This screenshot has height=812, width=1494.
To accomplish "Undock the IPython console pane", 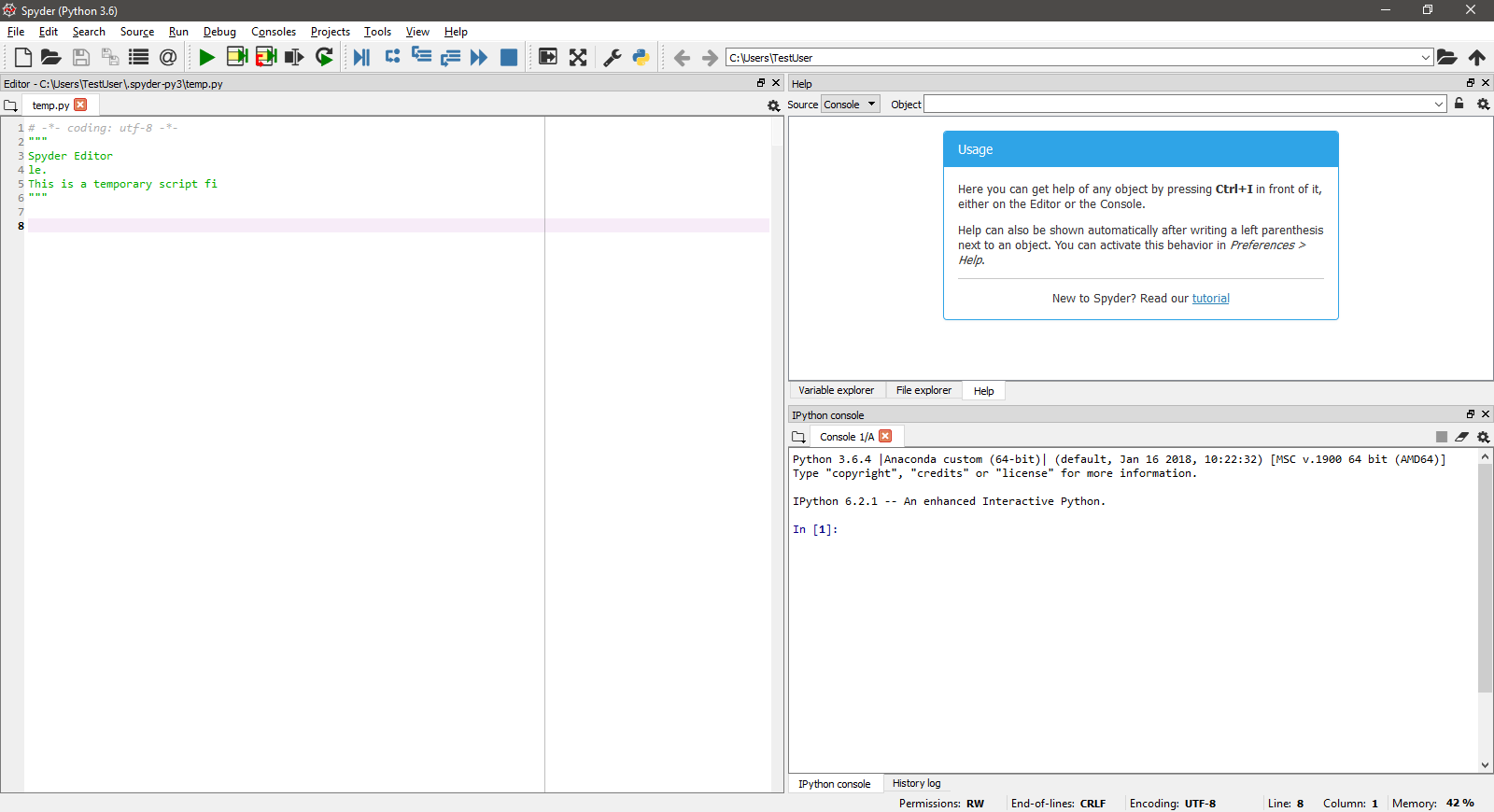I will click(x=1471, y=414).
